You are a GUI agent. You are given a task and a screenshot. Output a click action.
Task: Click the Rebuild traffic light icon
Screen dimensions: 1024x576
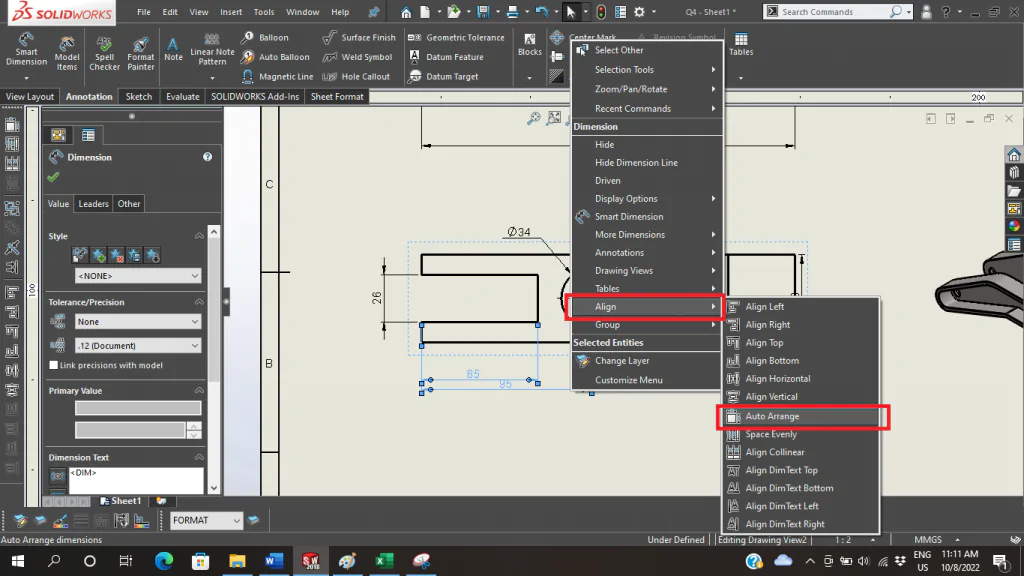click(x=601, y=12)
